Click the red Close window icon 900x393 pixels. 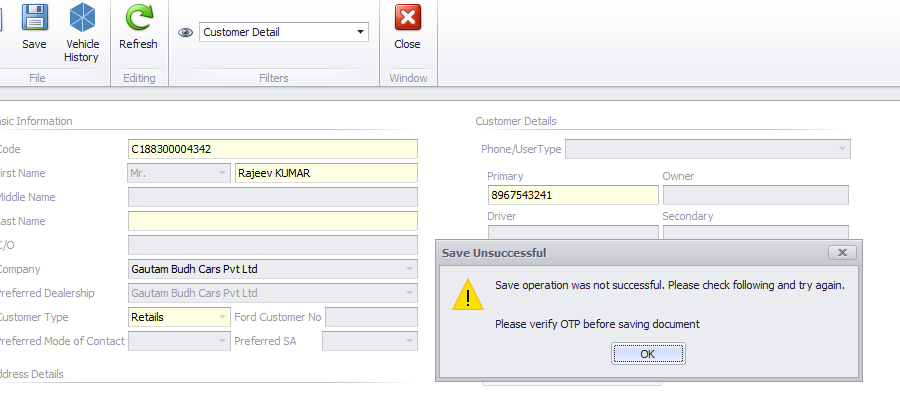408,17
